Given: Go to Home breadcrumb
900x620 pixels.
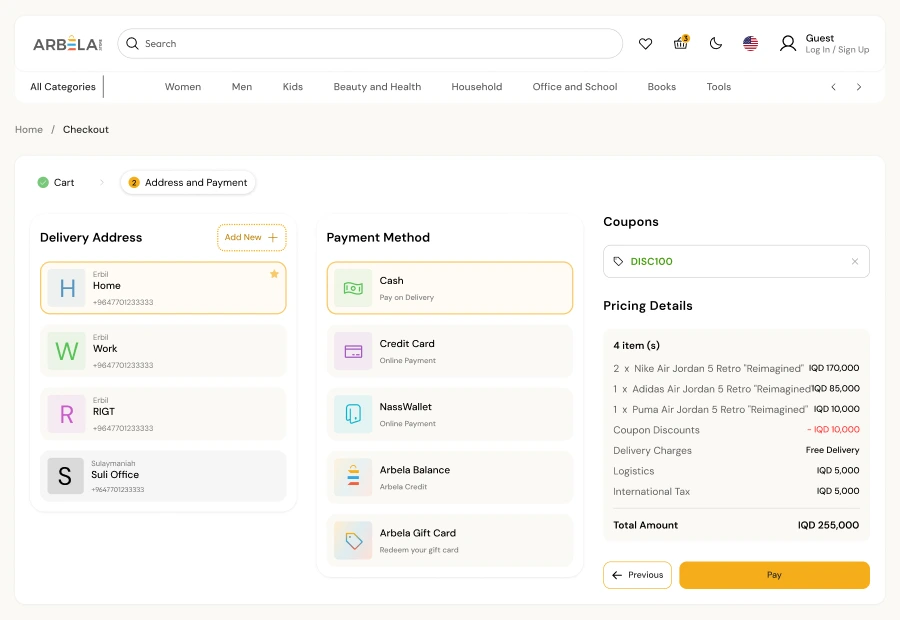Looking at the screenshot, I should (x=29, y=130).
